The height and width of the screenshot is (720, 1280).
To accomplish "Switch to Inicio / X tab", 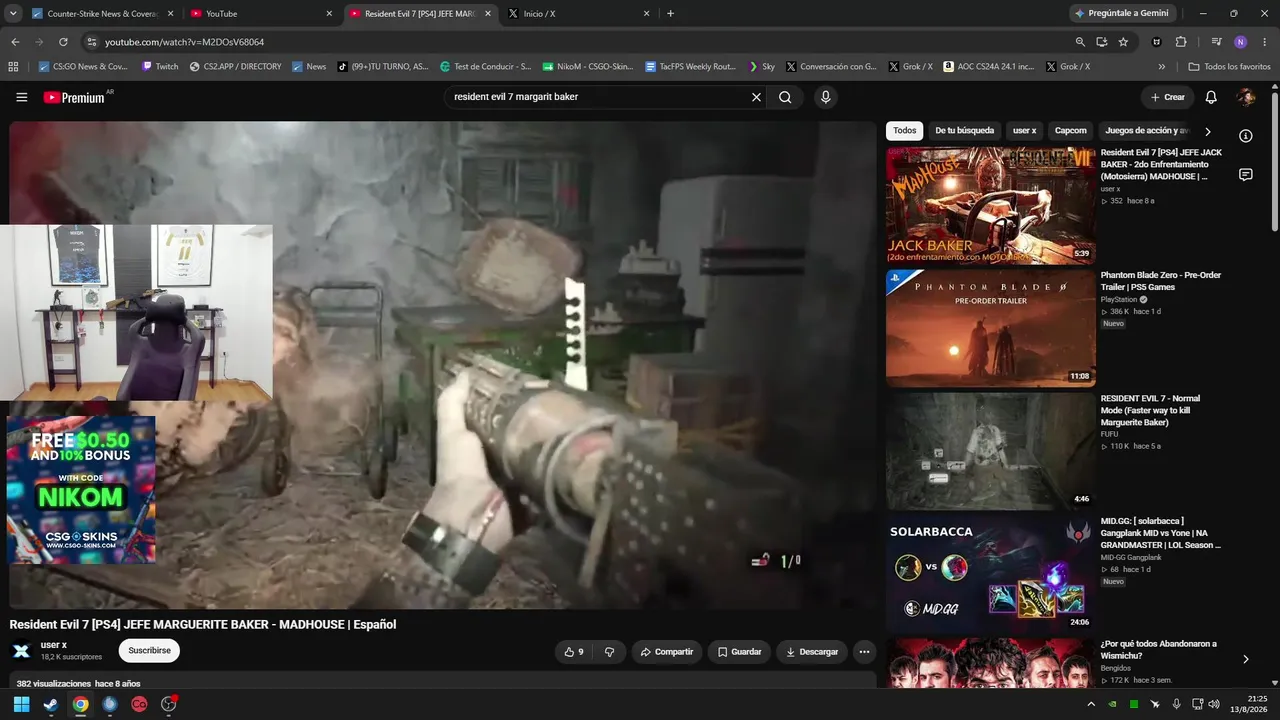I will pyautogui.click(x=579, y=14).
